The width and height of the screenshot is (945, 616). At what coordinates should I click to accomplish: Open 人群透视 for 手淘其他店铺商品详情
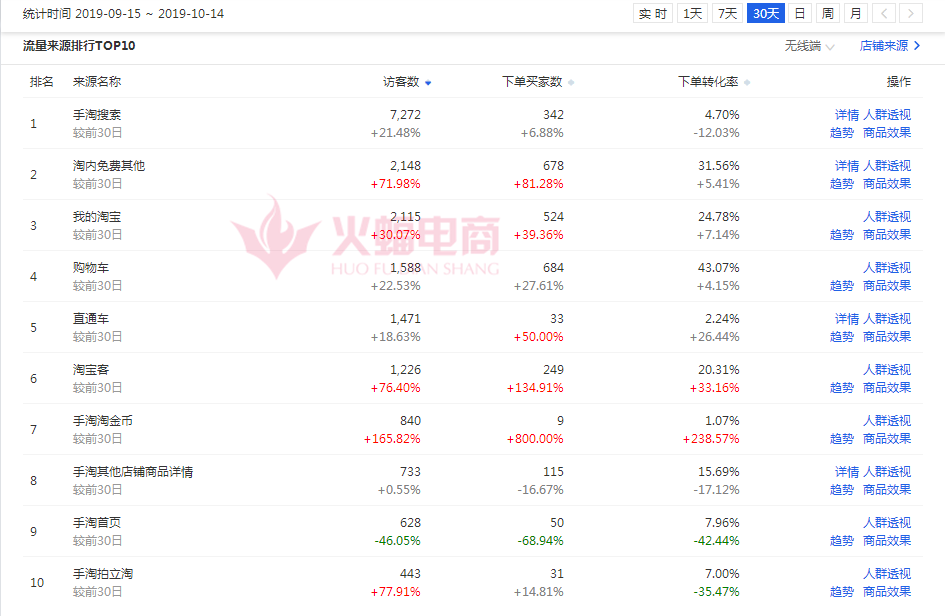tap(887, 472)
